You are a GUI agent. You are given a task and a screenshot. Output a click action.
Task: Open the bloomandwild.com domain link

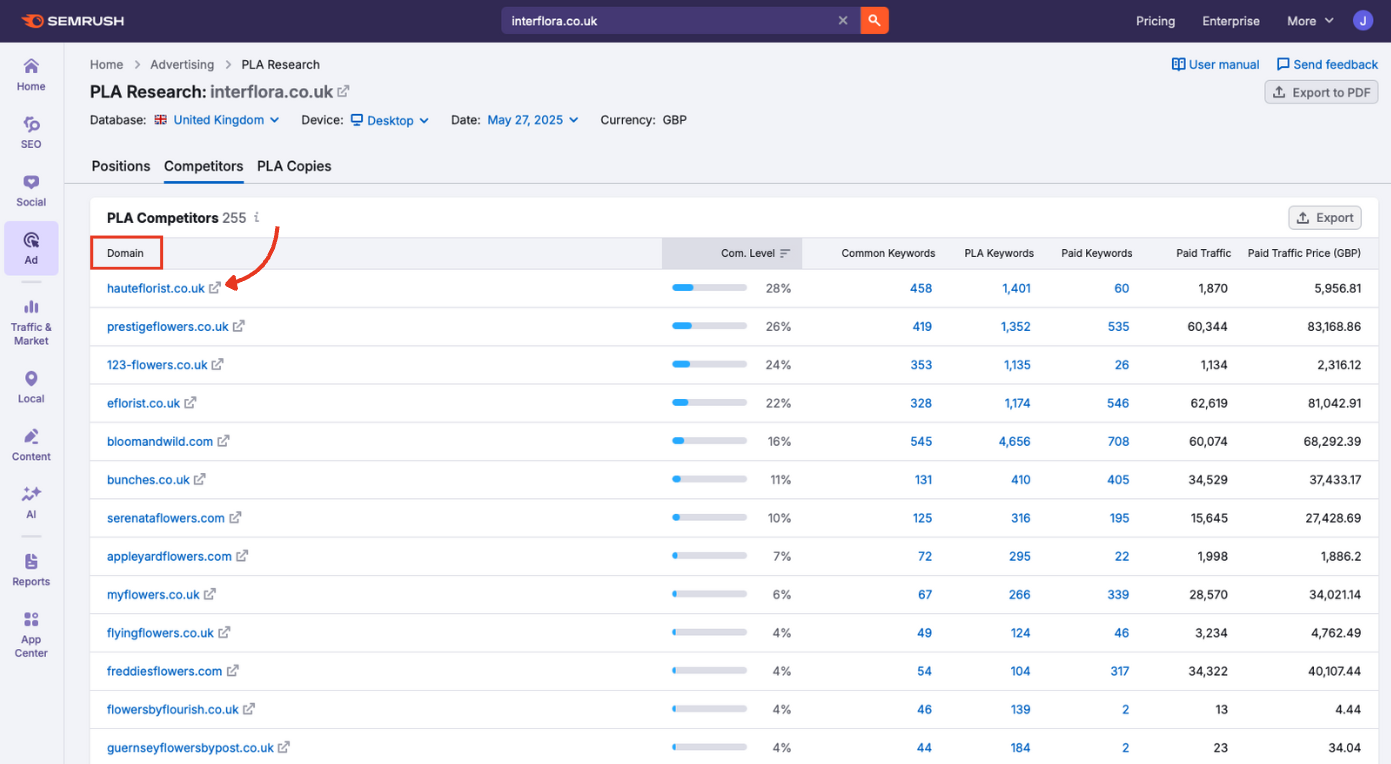[160, 441]
